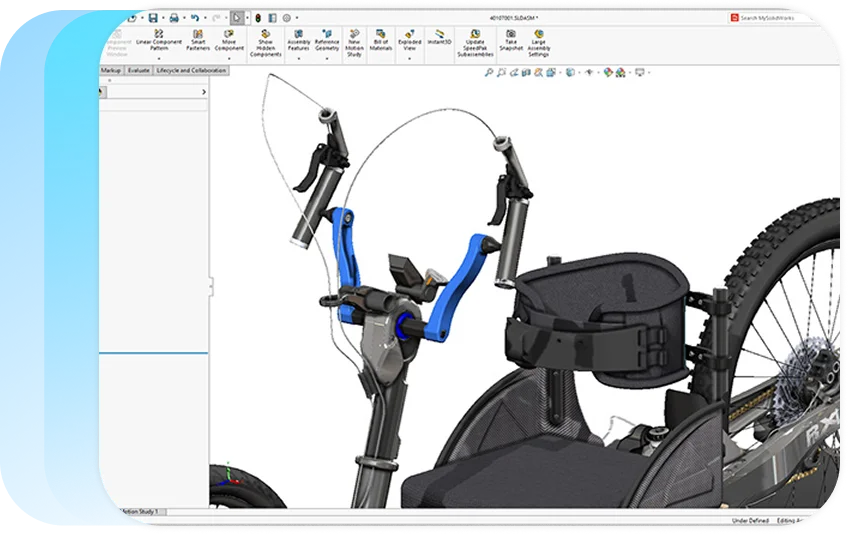This screenshot has height=534, width=848.
Task: Click Exploded View command
Action: pyautogui.click(x=409, y=41)
